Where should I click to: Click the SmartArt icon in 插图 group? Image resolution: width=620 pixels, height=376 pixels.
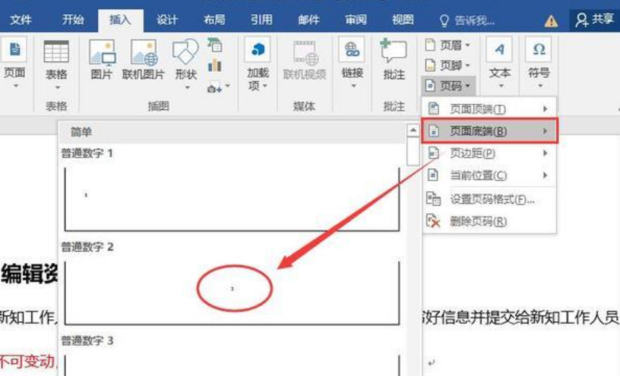pyautogui.click(x=215, y=45)
